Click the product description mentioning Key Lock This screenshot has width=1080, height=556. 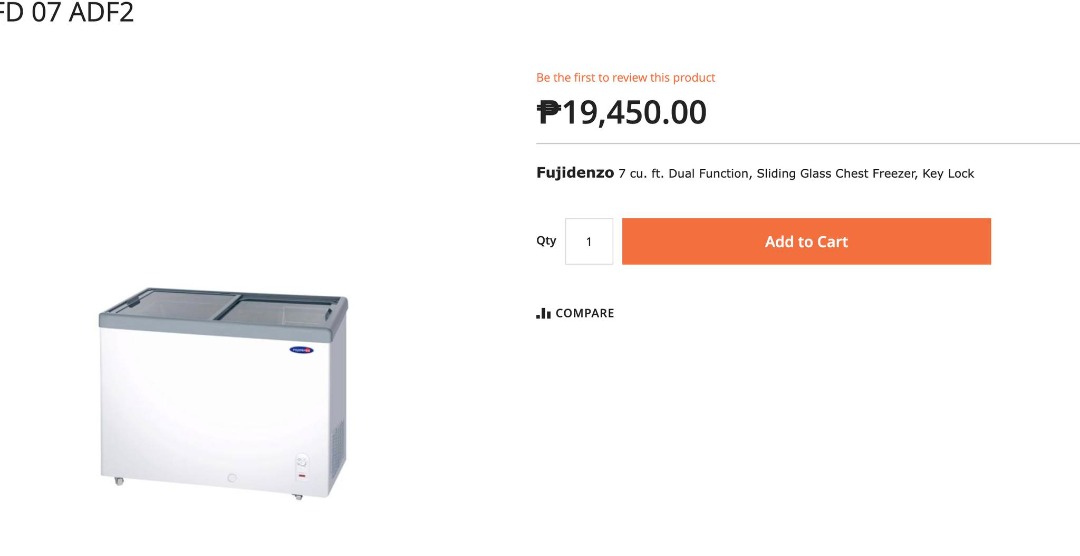(796, 174)
